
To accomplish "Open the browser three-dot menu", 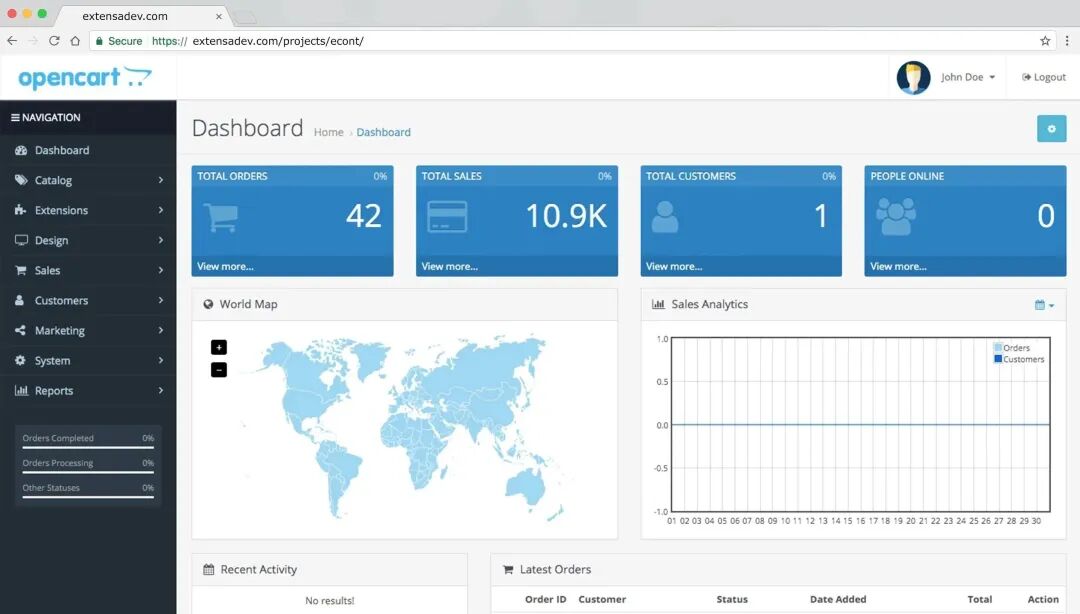I will click(1067, 41).
